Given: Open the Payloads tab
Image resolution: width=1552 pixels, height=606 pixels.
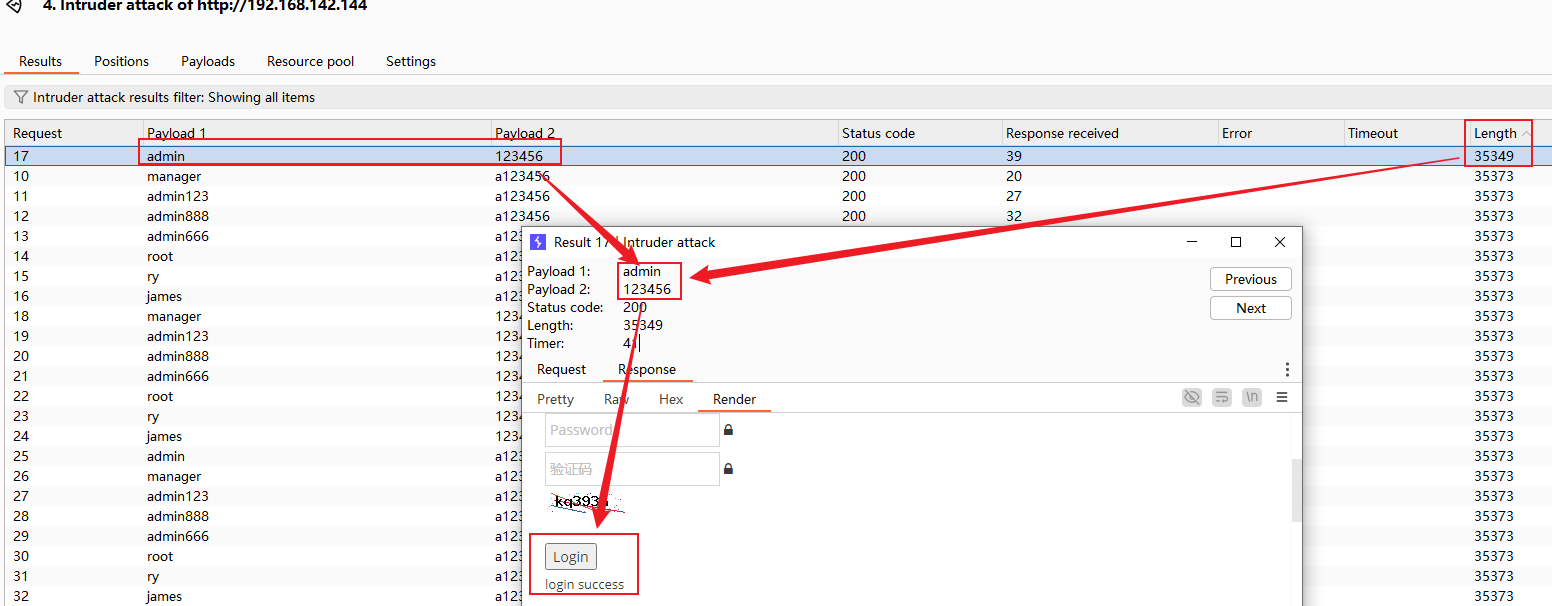Looking at the screenshot, I should click(x=208, y=61).
